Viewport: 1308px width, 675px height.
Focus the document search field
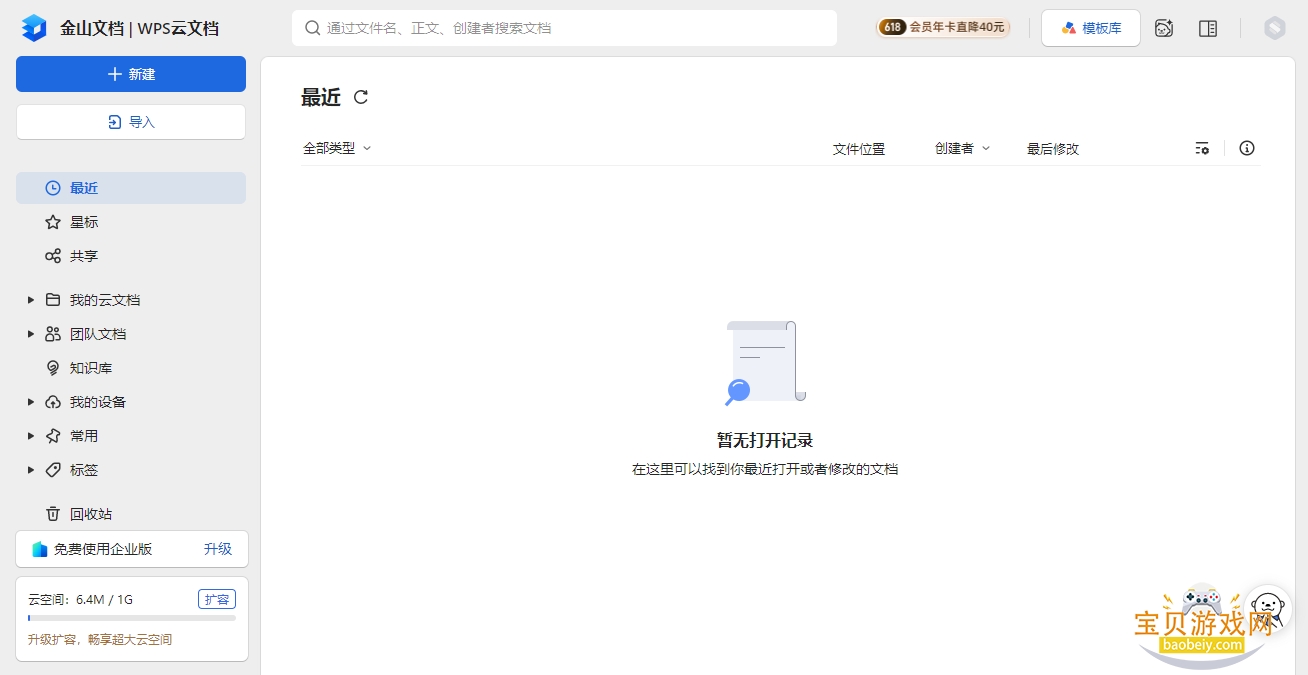[564, 28]
